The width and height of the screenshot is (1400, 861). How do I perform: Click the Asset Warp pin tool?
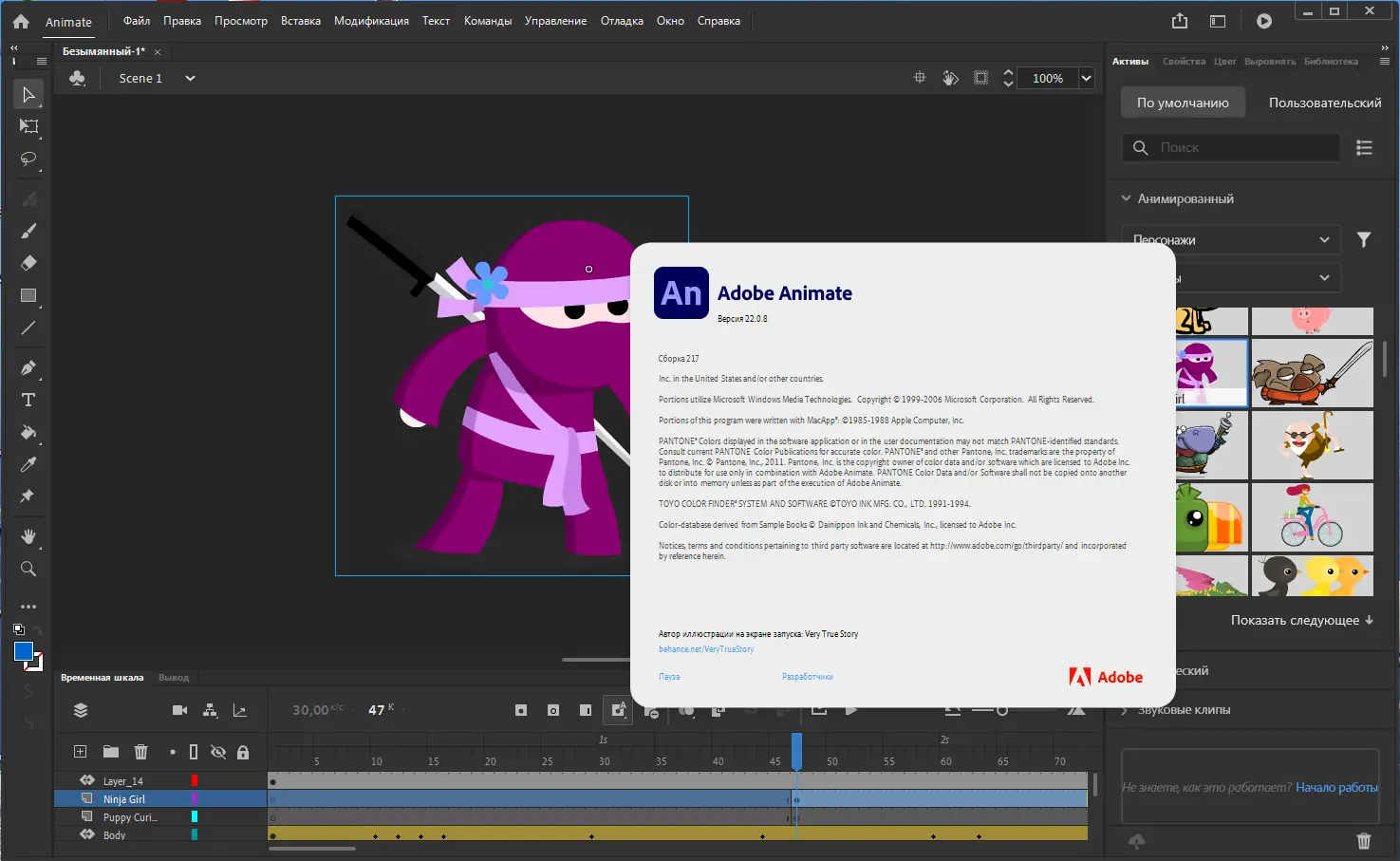point(28,496)
